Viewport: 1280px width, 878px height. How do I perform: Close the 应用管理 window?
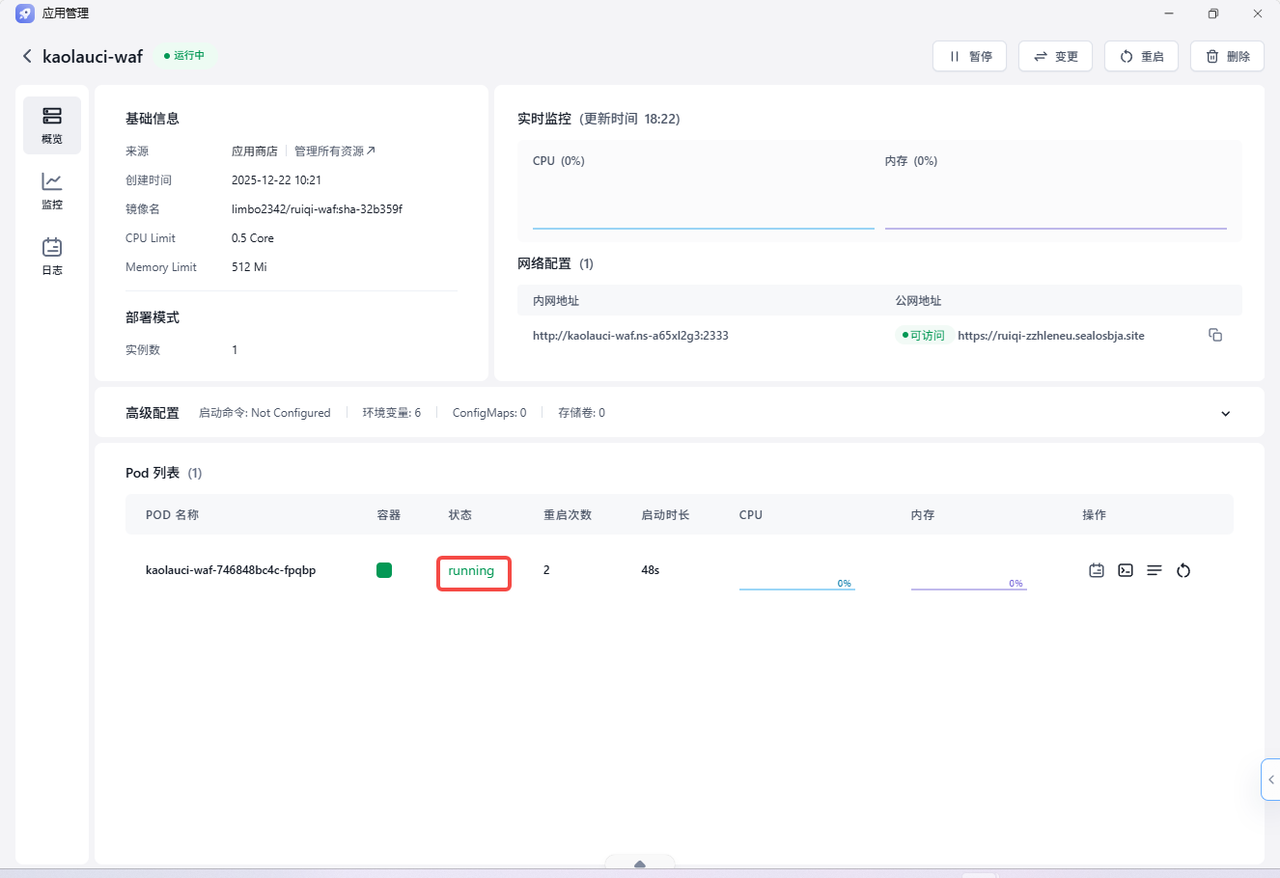coord(1258,13)
